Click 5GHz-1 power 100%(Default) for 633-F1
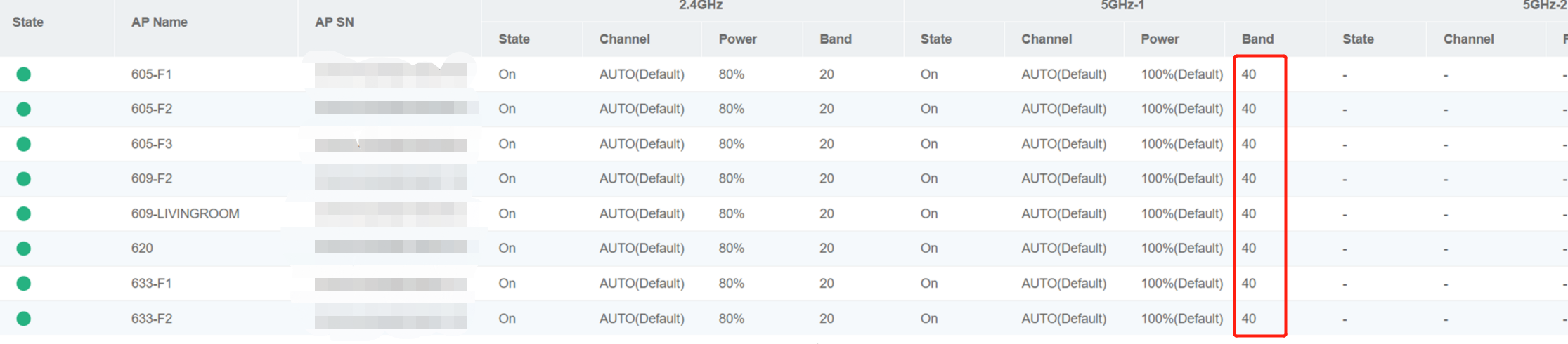Viewport: 1568px width, 344px height. [x=1181, y=284]
